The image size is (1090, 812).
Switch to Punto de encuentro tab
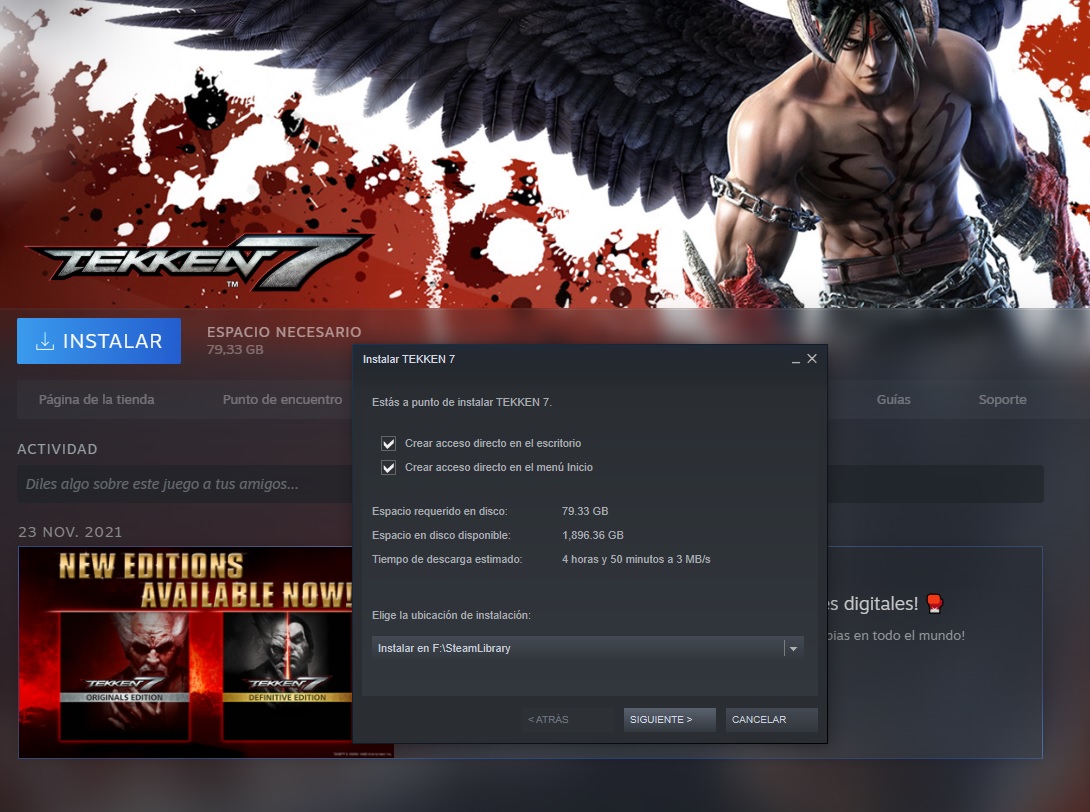click(x=282, y=400)
